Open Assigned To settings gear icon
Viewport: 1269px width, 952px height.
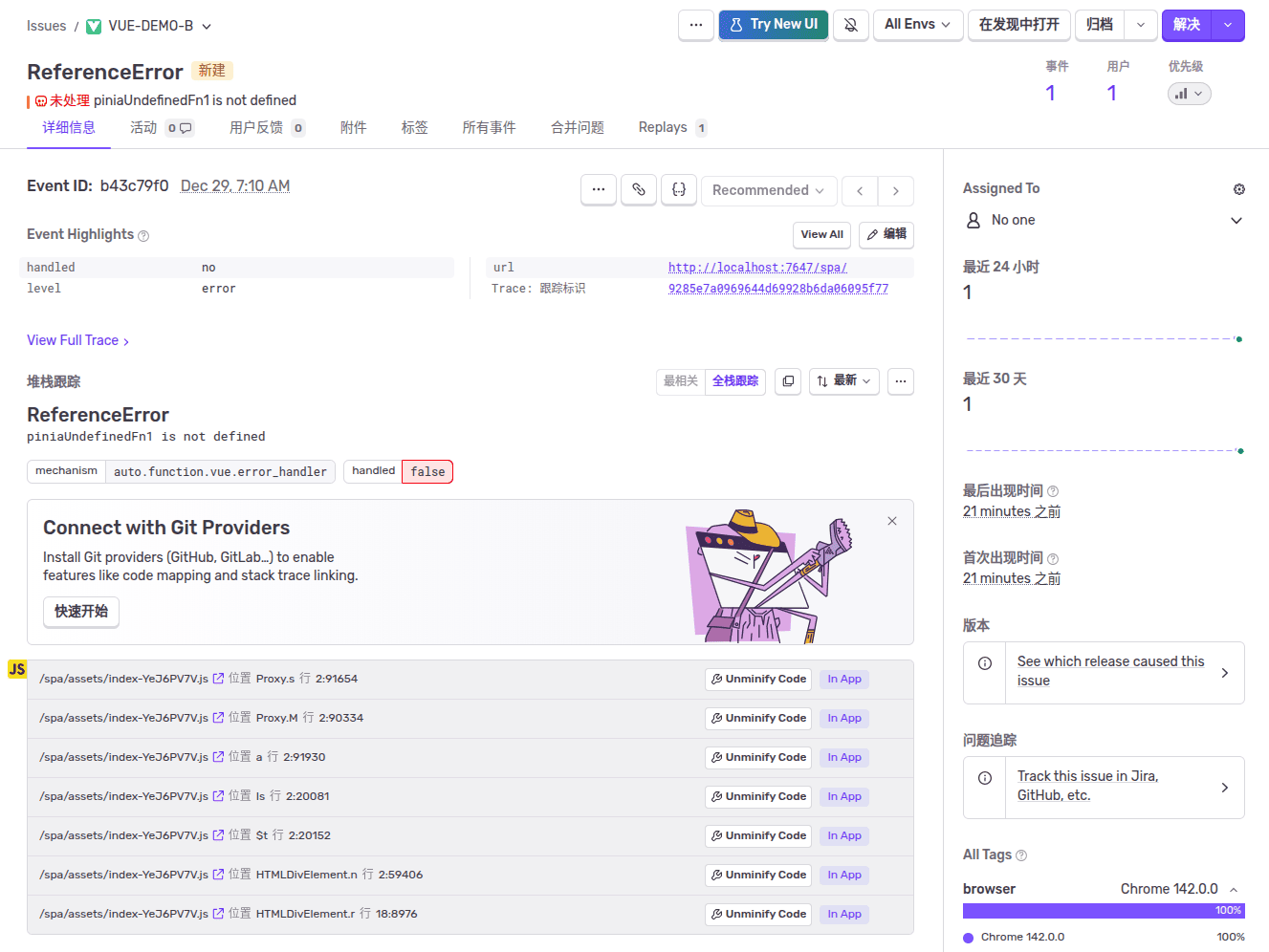coord(1238,189)
